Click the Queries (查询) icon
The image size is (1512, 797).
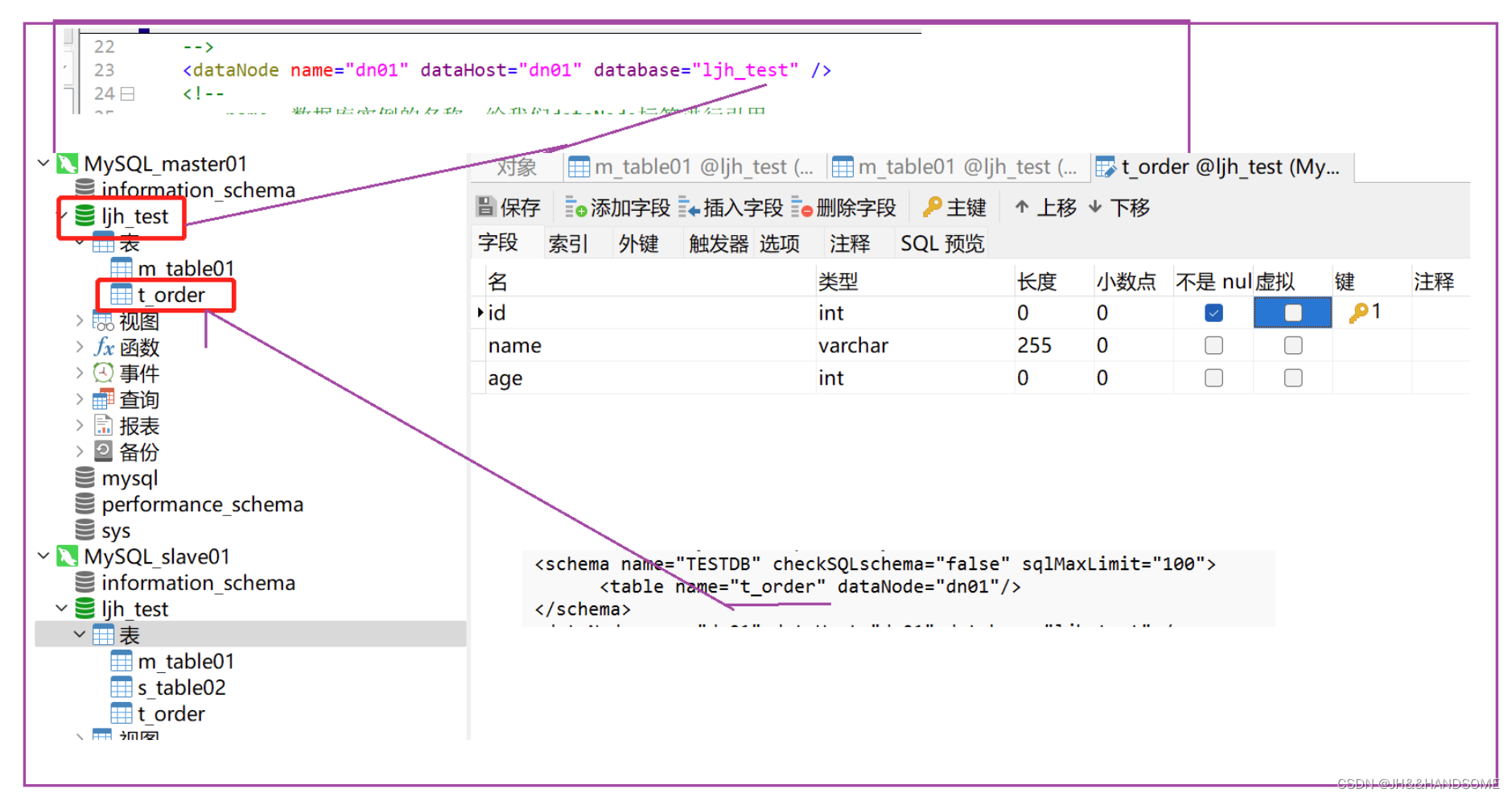pos(103,399)
